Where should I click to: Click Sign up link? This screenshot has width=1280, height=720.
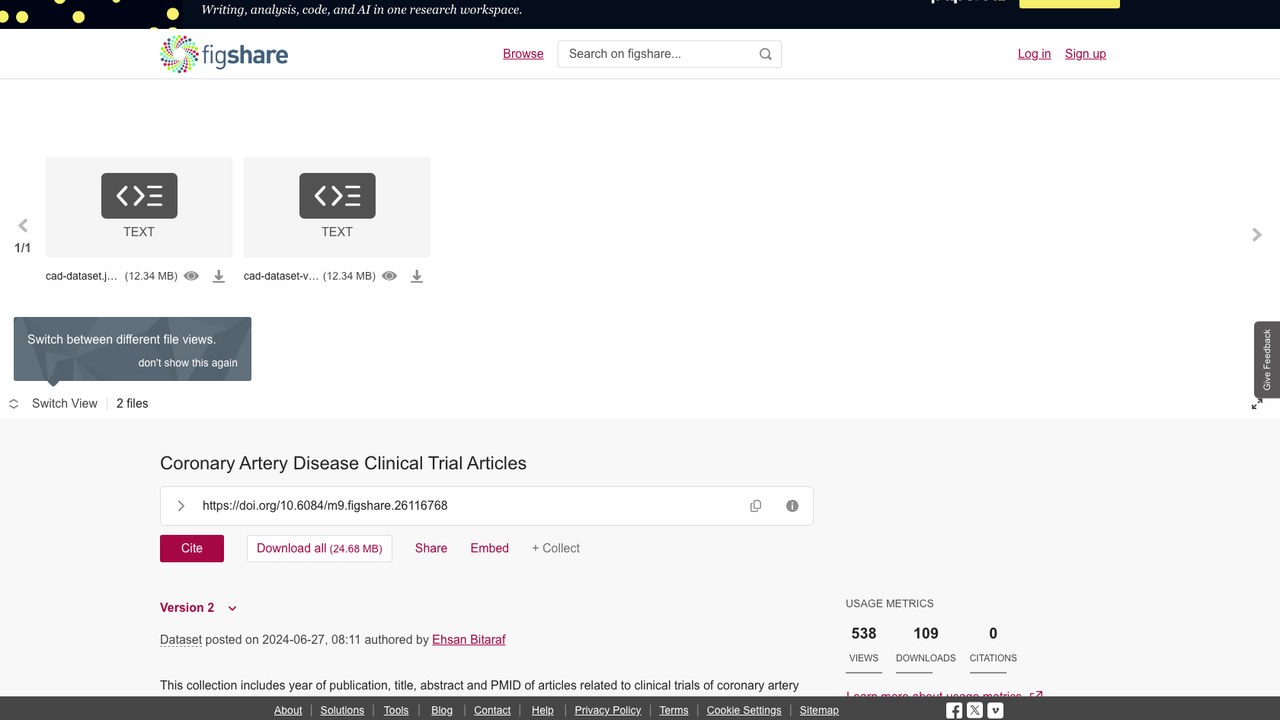[x=1085, y=54]
